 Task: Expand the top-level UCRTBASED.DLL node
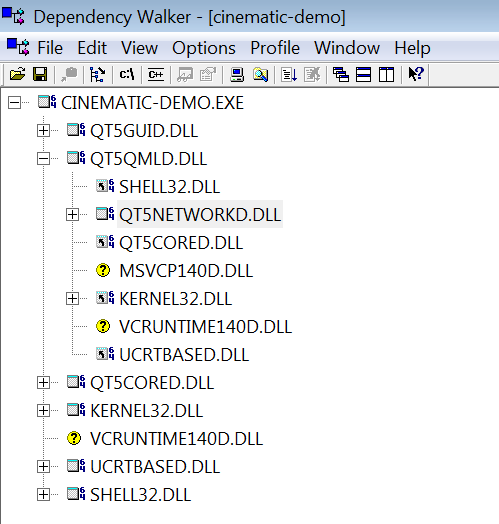[43, 466]
